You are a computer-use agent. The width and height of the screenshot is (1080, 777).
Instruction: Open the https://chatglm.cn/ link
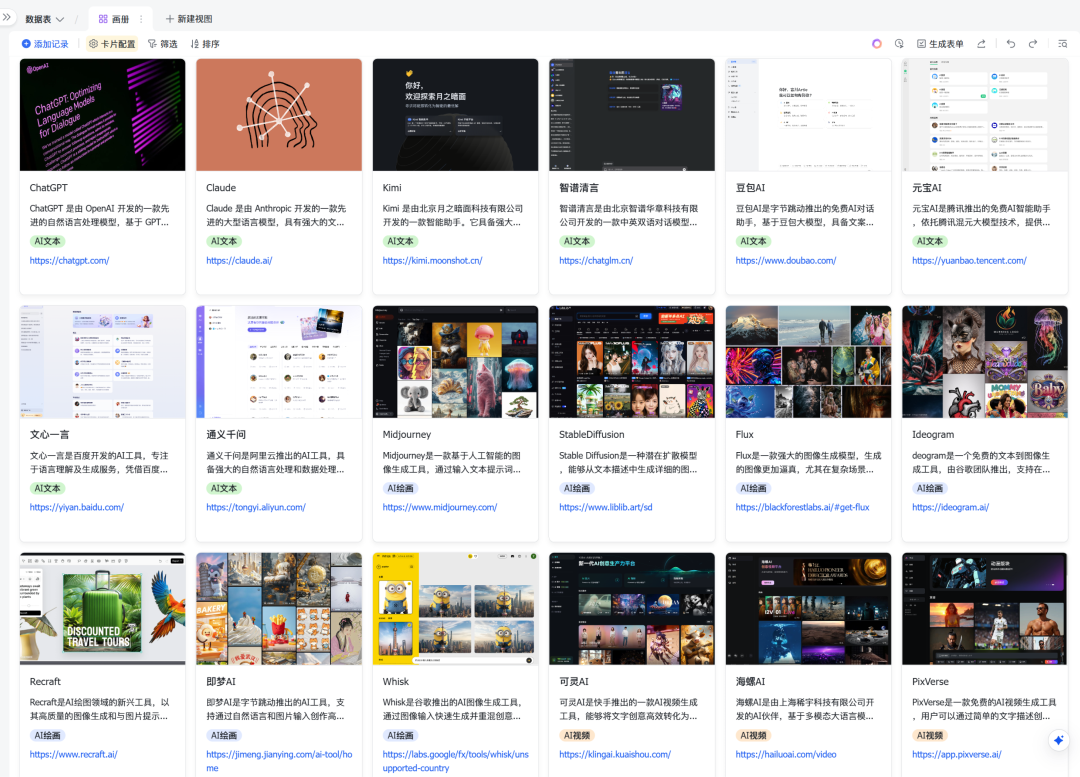(596, 260)
